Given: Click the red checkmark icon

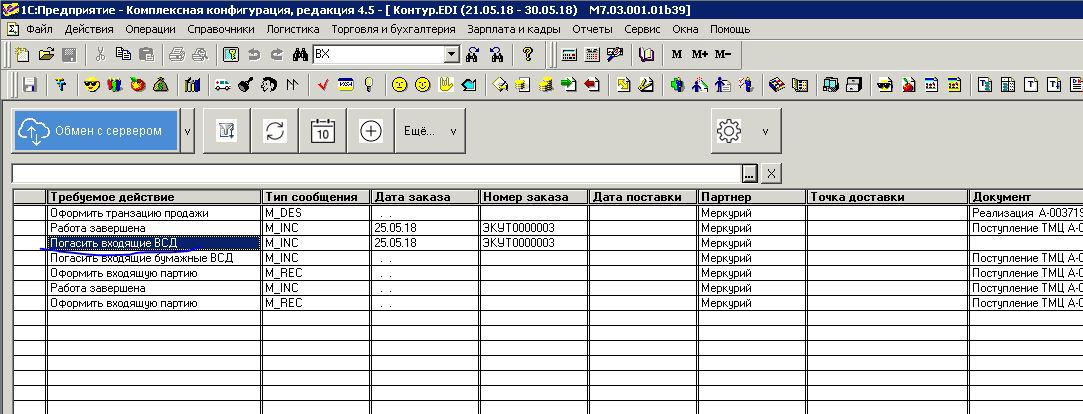Looking at the screenshot, I should 323,85.
